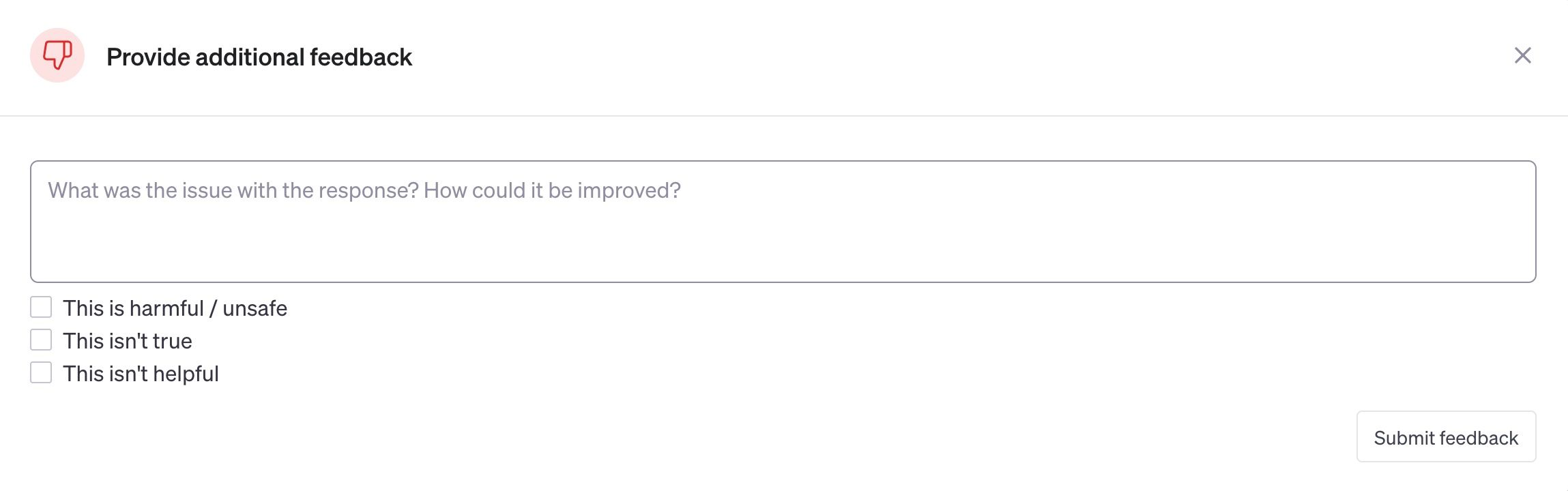
Task: Enable the harmful content checkbox
Action: [x=40, y=308]
